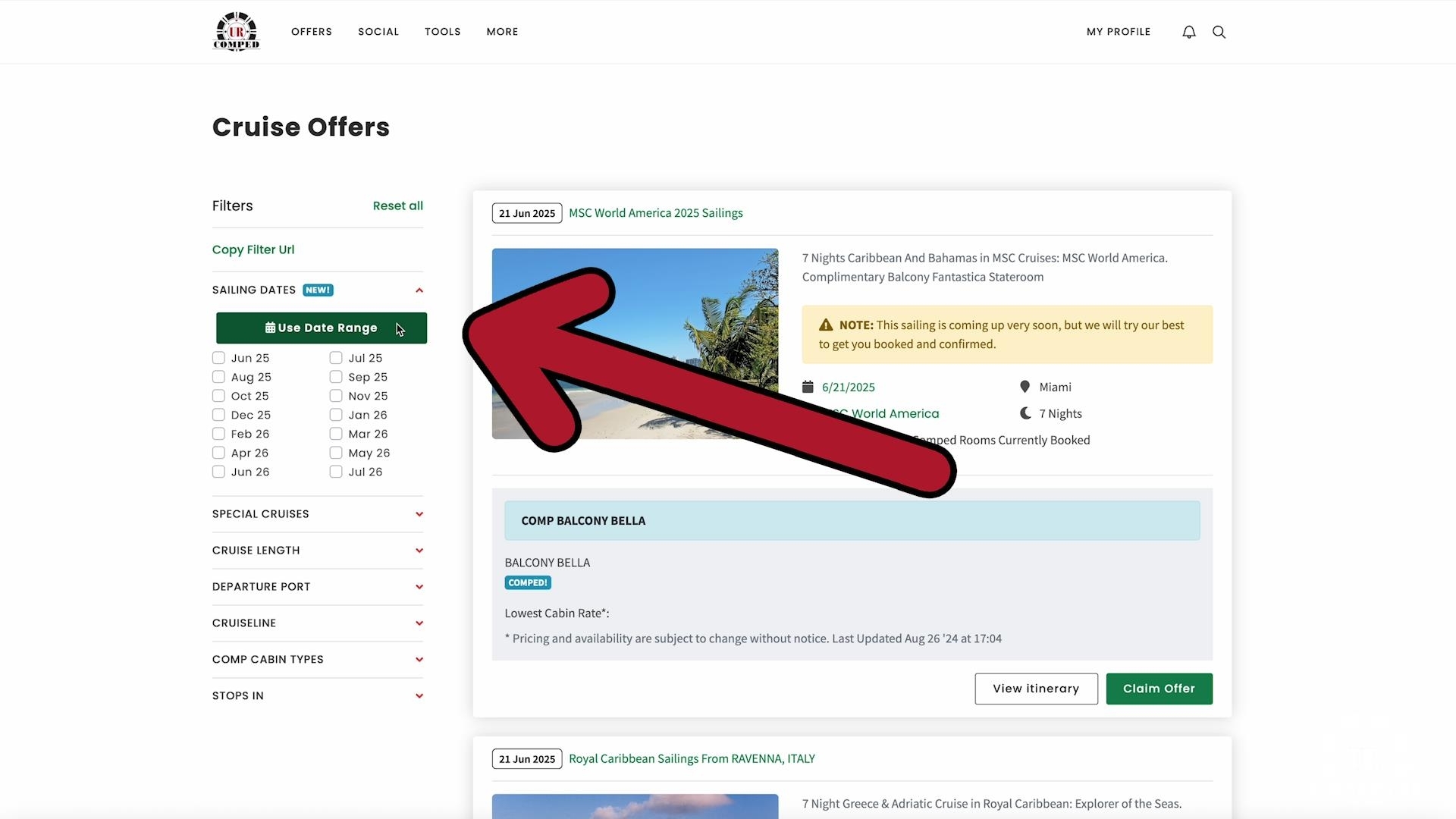Open the notifications bell icon
This screenshot has height=819, width=1456.
tap(1188, 32)
